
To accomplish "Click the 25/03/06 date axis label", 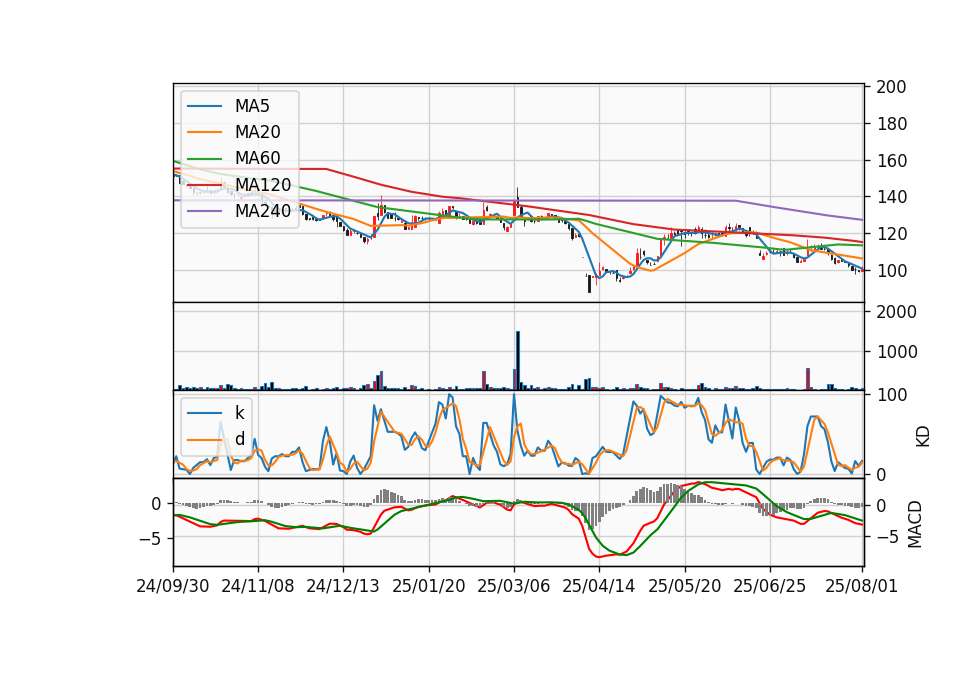I will (x=514, y=586).
